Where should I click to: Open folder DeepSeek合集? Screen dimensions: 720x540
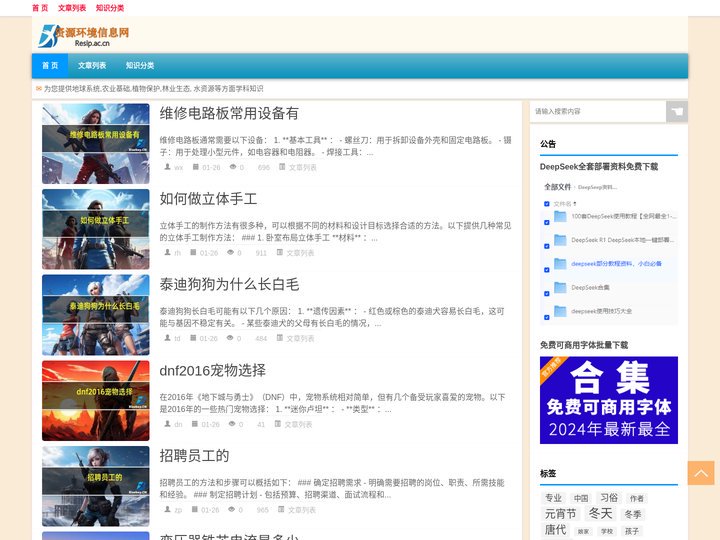[x=590, y=288]
